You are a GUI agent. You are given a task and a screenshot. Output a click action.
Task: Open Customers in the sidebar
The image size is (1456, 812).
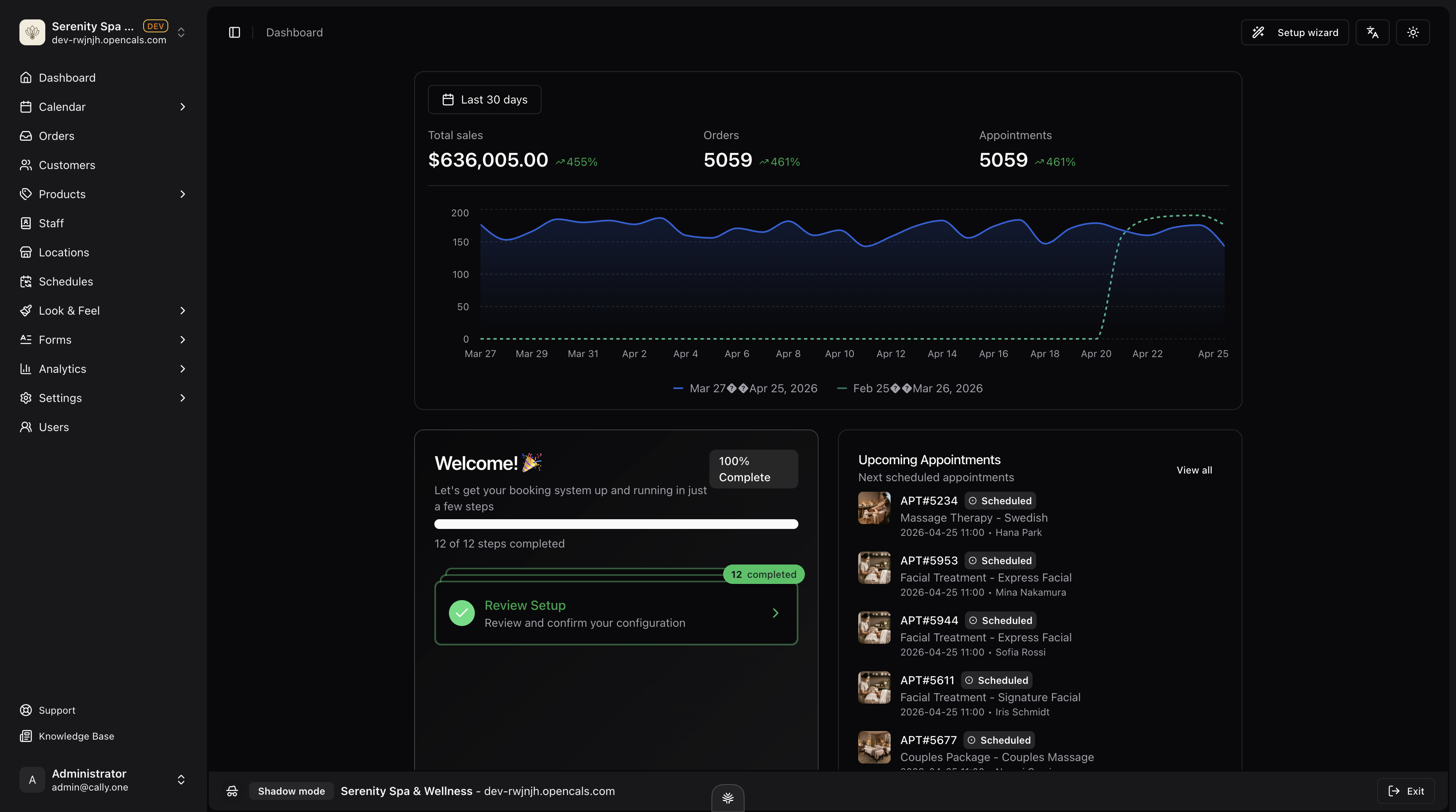pyautogui.click(x=67, y=165)
